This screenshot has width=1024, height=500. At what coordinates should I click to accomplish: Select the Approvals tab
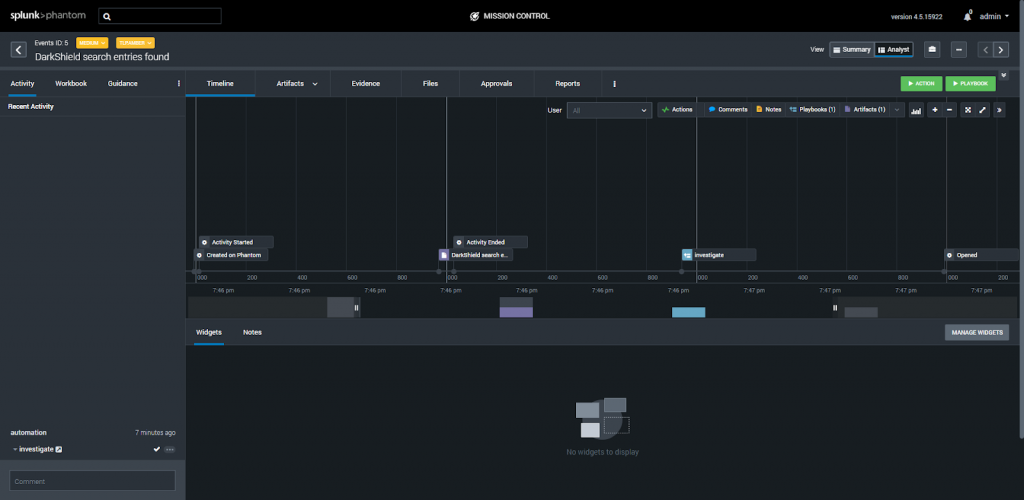click(496, 84)
